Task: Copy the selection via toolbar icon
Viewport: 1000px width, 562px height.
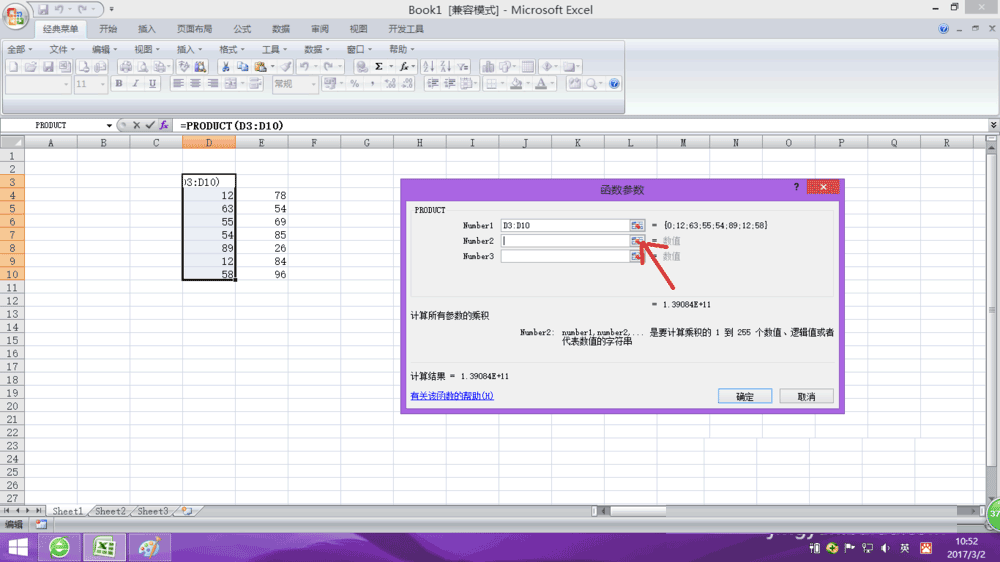Action: (242, 66)
